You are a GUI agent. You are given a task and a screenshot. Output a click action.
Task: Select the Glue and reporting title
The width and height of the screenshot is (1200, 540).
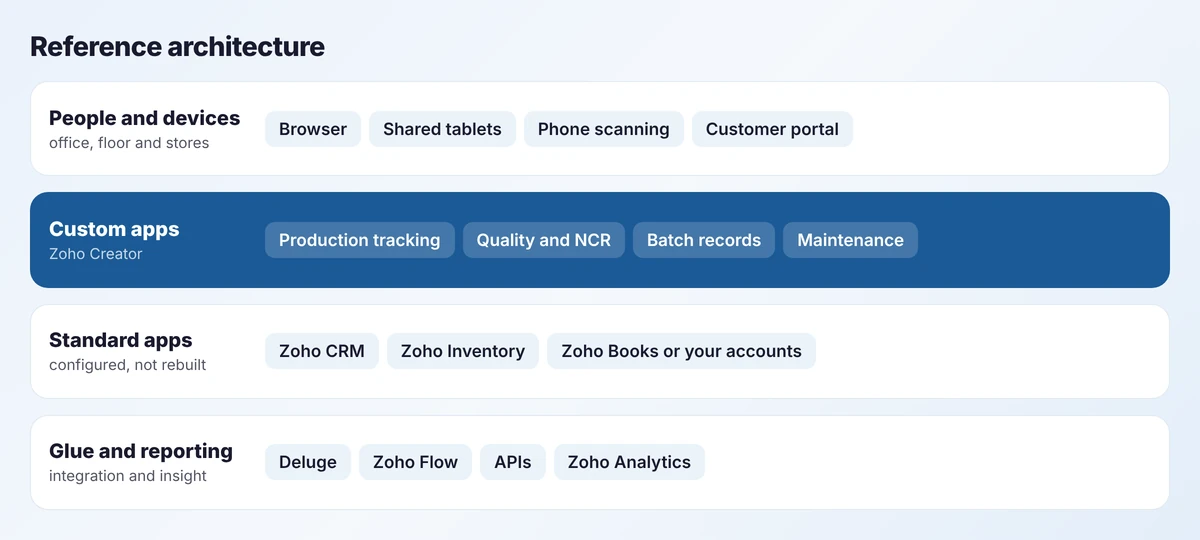(x=141, y=451)
